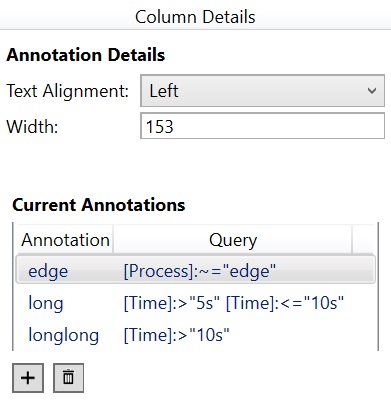Click the trash icon to delete annotation
Viewport: 391px width, 412px height.
click(x=68, y=378)
